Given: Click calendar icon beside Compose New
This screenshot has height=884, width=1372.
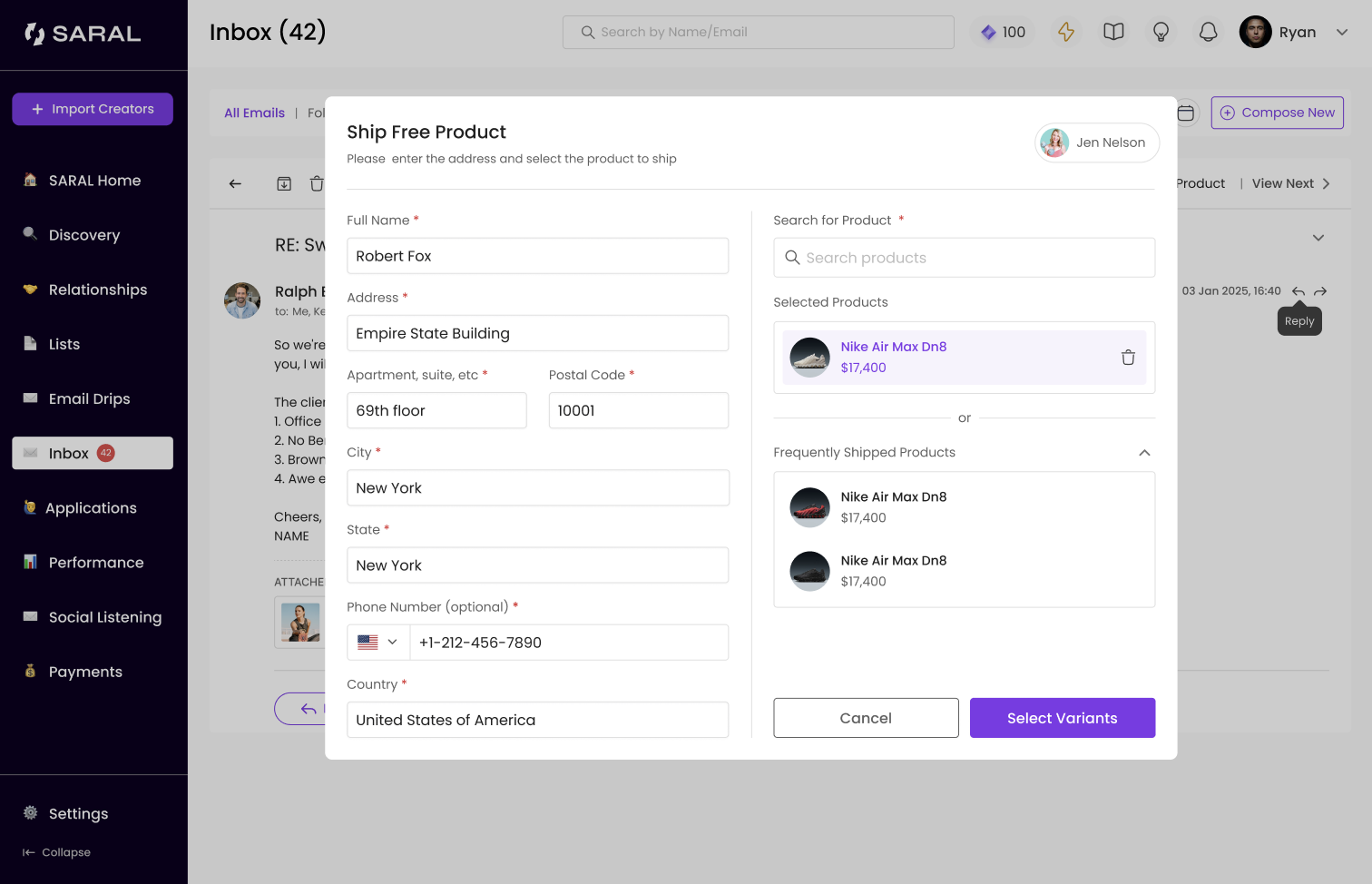Looking at the screenshot, I should tap(1186, 113).
